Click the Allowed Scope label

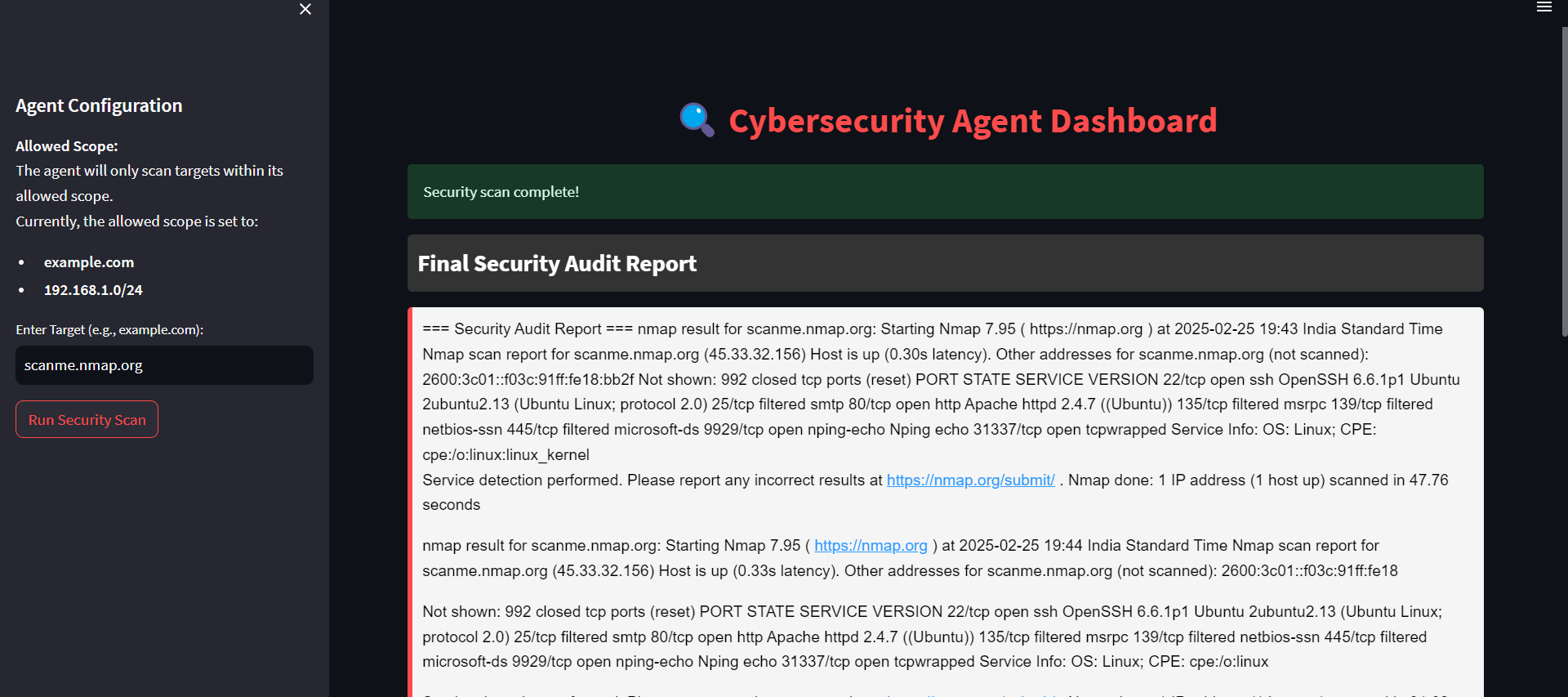(x=67, y=146)
